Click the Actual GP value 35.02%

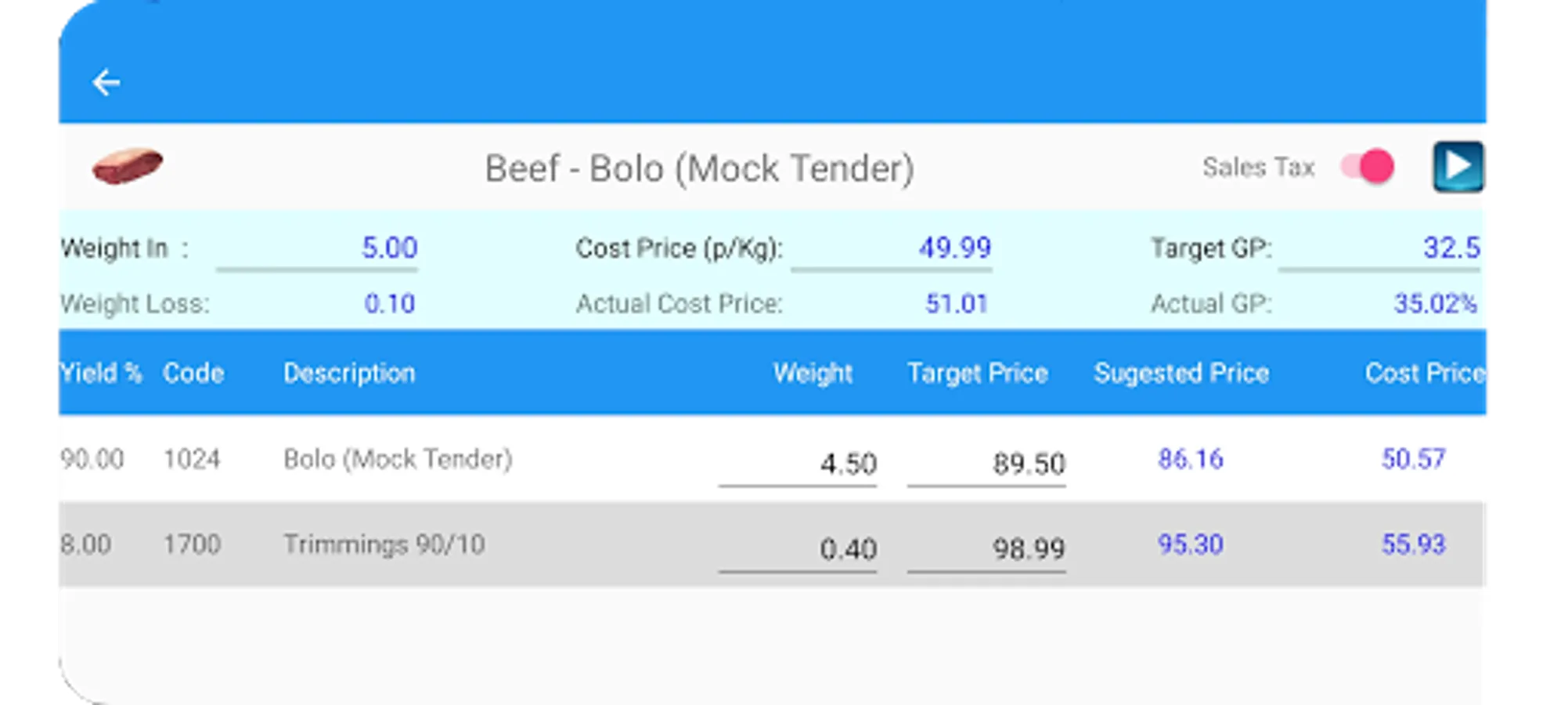pos(1435,304)
